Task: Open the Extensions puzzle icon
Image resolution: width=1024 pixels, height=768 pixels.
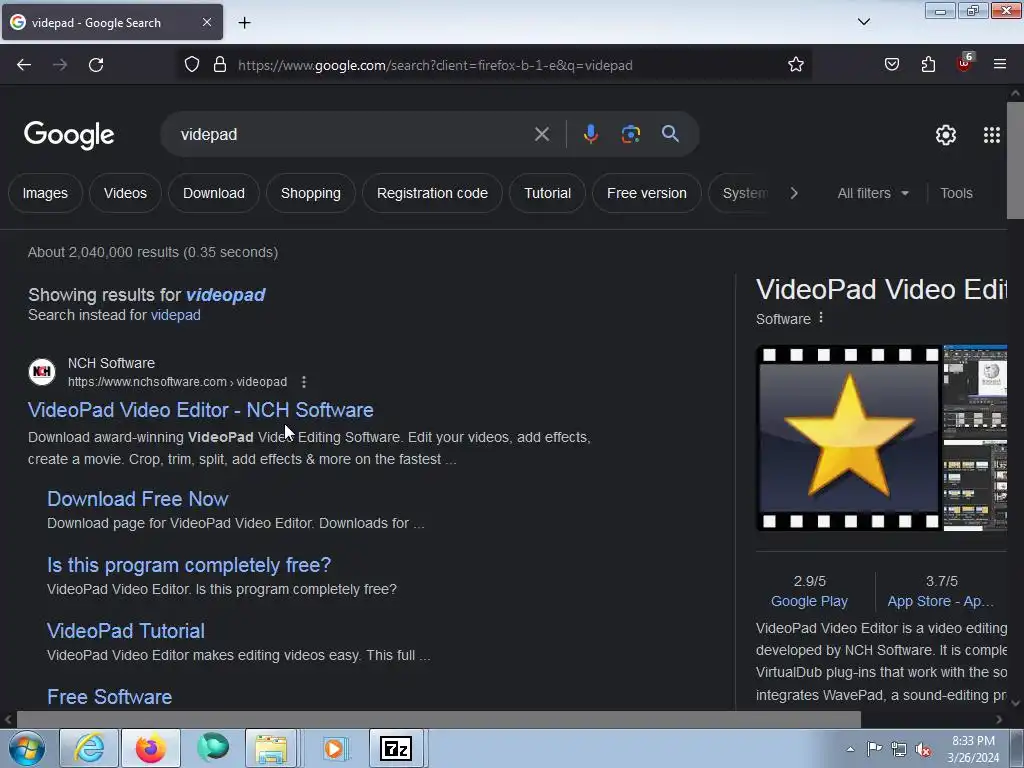Action: (x=928, y=65)
